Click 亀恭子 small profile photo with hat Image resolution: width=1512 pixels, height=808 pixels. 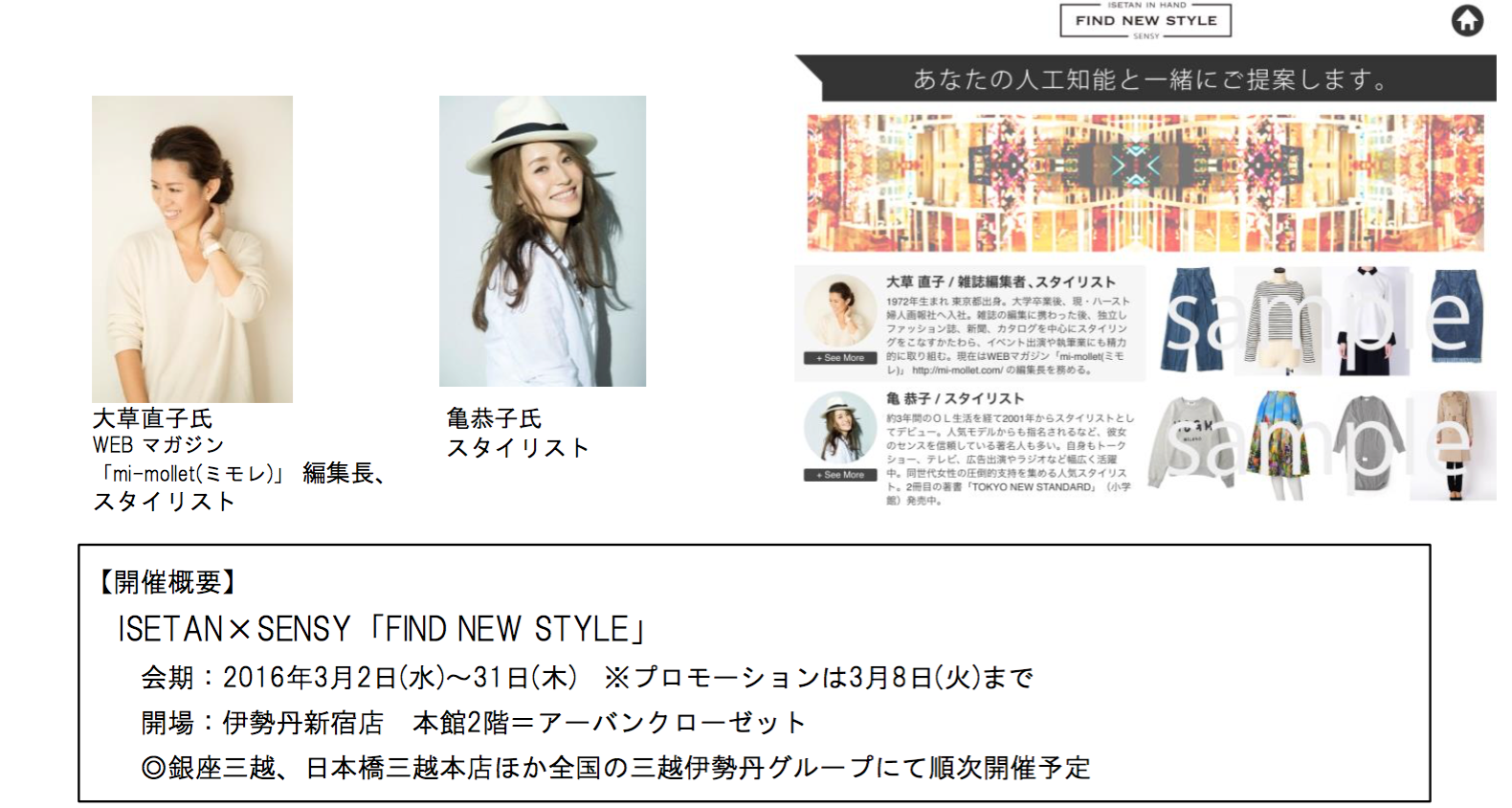click(840, 430)
